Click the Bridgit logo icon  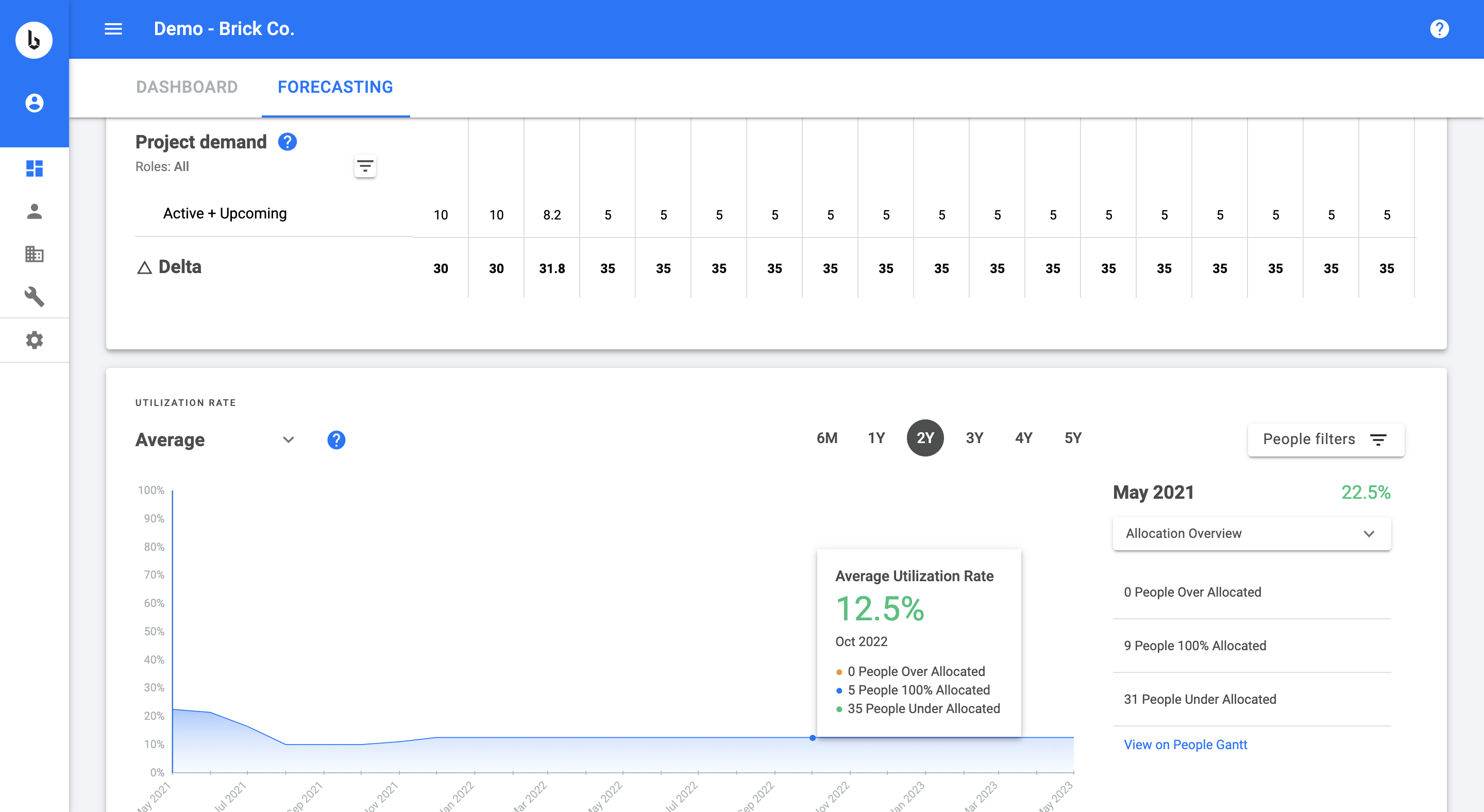34,40
